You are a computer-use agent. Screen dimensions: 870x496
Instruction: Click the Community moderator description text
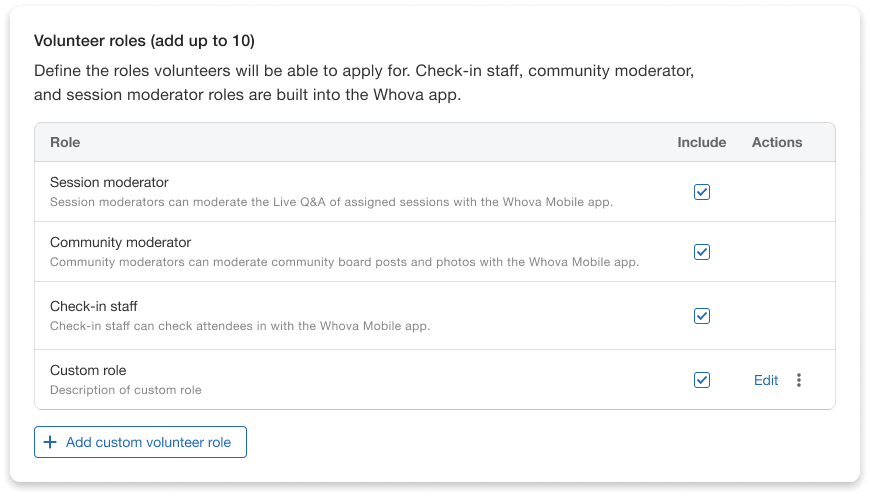pos(344,263)
